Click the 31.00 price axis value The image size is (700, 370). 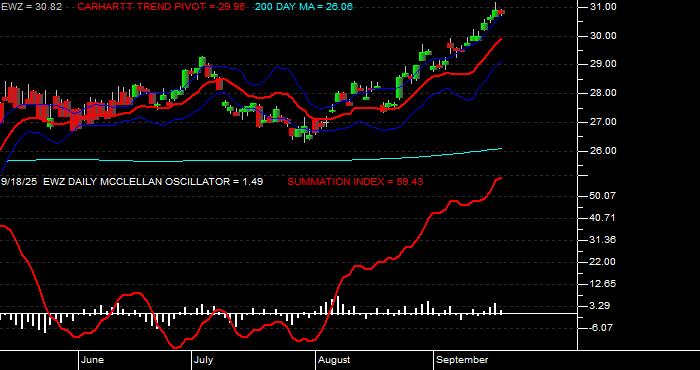tap(604, 7)
